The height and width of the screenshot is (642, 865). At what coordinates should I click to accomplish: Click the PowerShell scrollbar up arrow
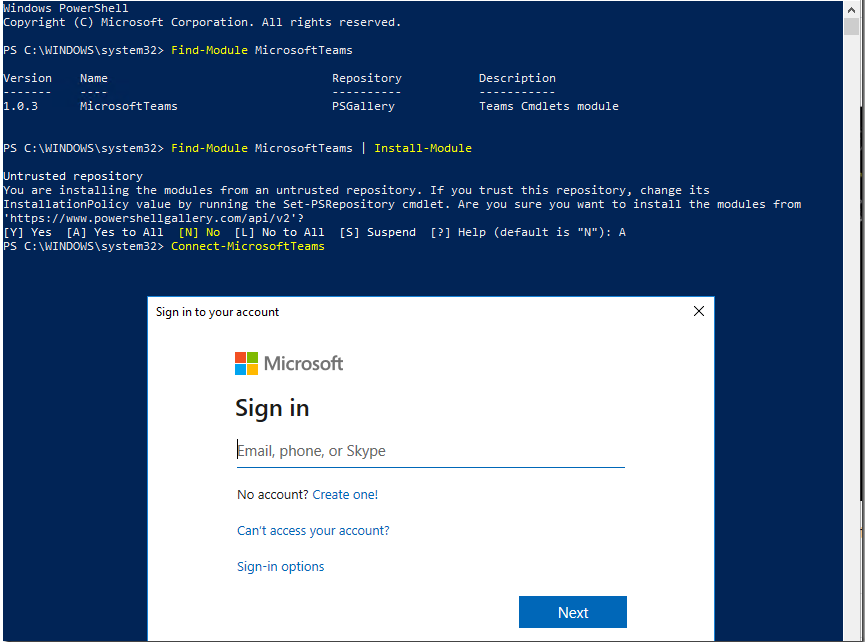click(851, 9)
